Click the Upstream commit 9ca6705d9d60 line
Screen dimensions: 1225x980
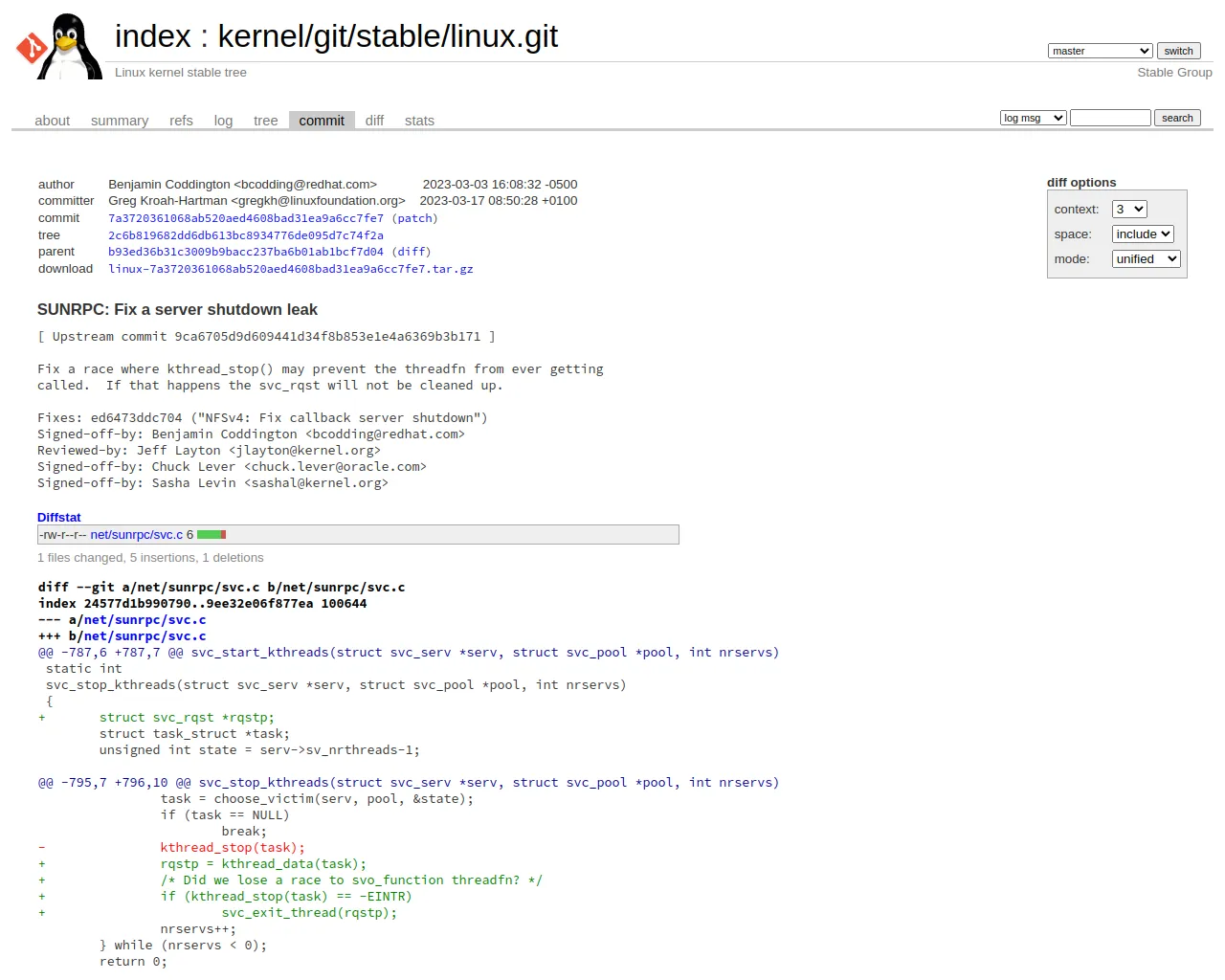click(267, 337)
